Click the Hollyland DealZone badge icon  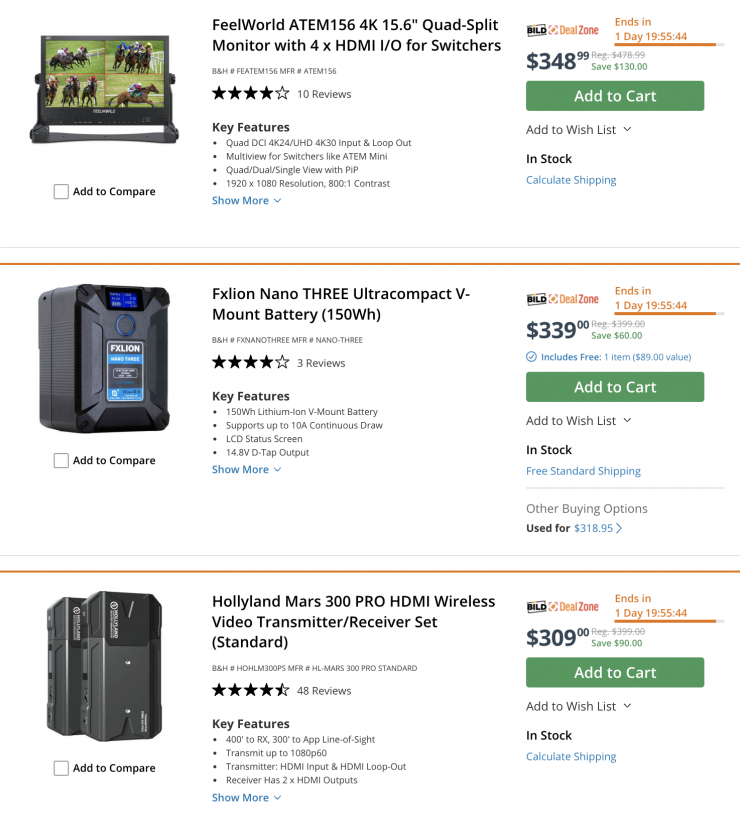(562, 606)
